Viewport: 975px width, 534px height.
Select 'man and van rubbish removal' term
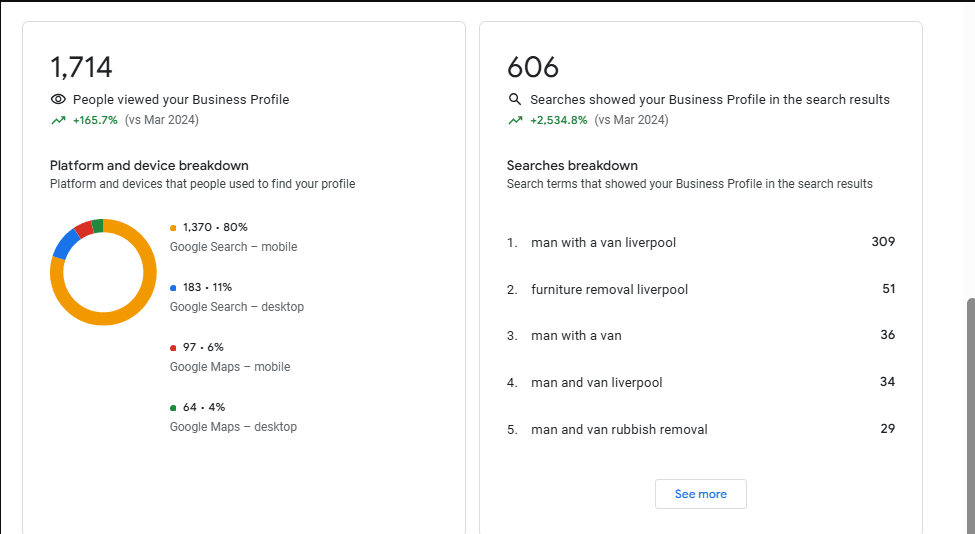(x=619, y=430)
